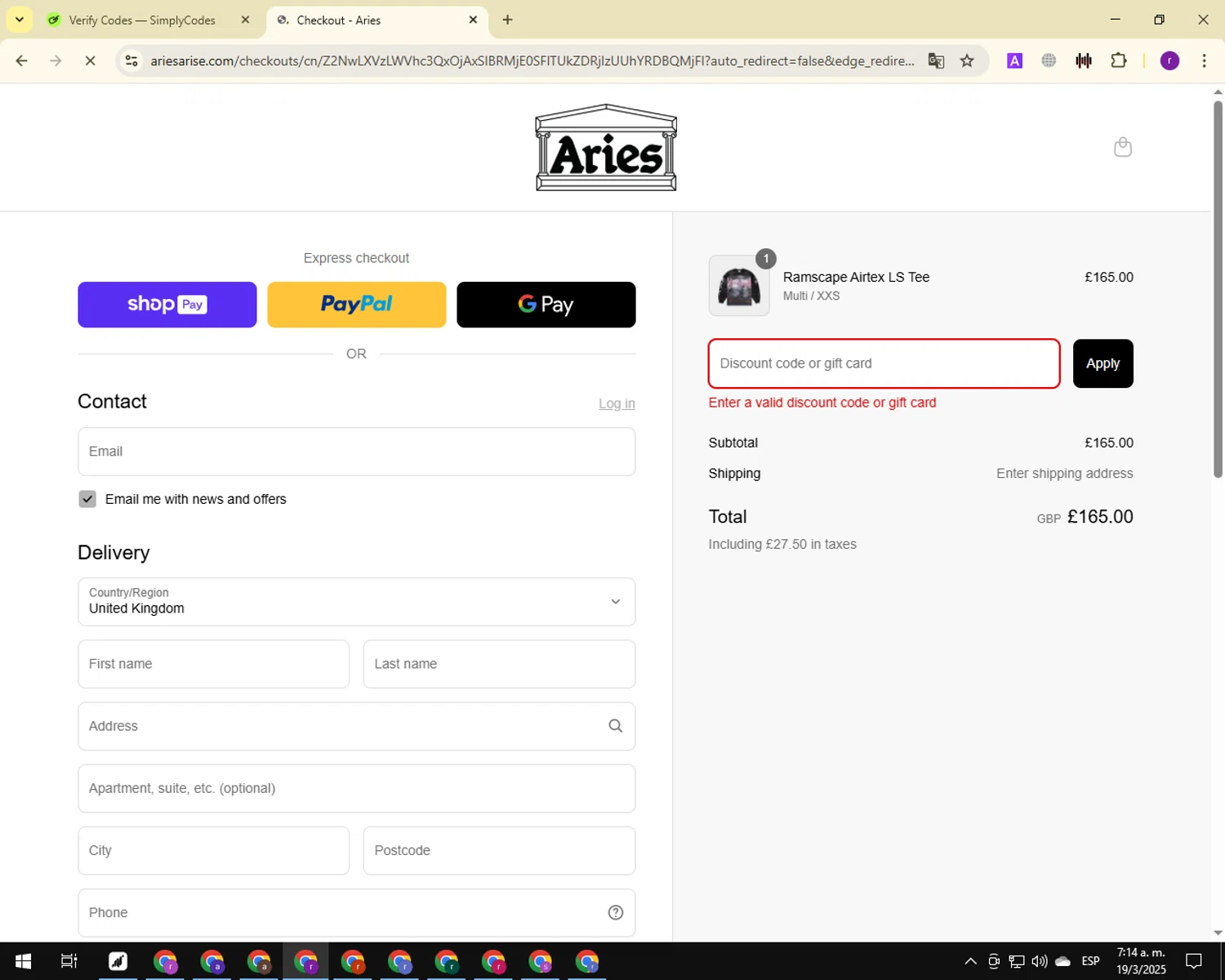1225x980 pixels.
Task: Choose Google Pay express checkout
Action: [546, 305]
